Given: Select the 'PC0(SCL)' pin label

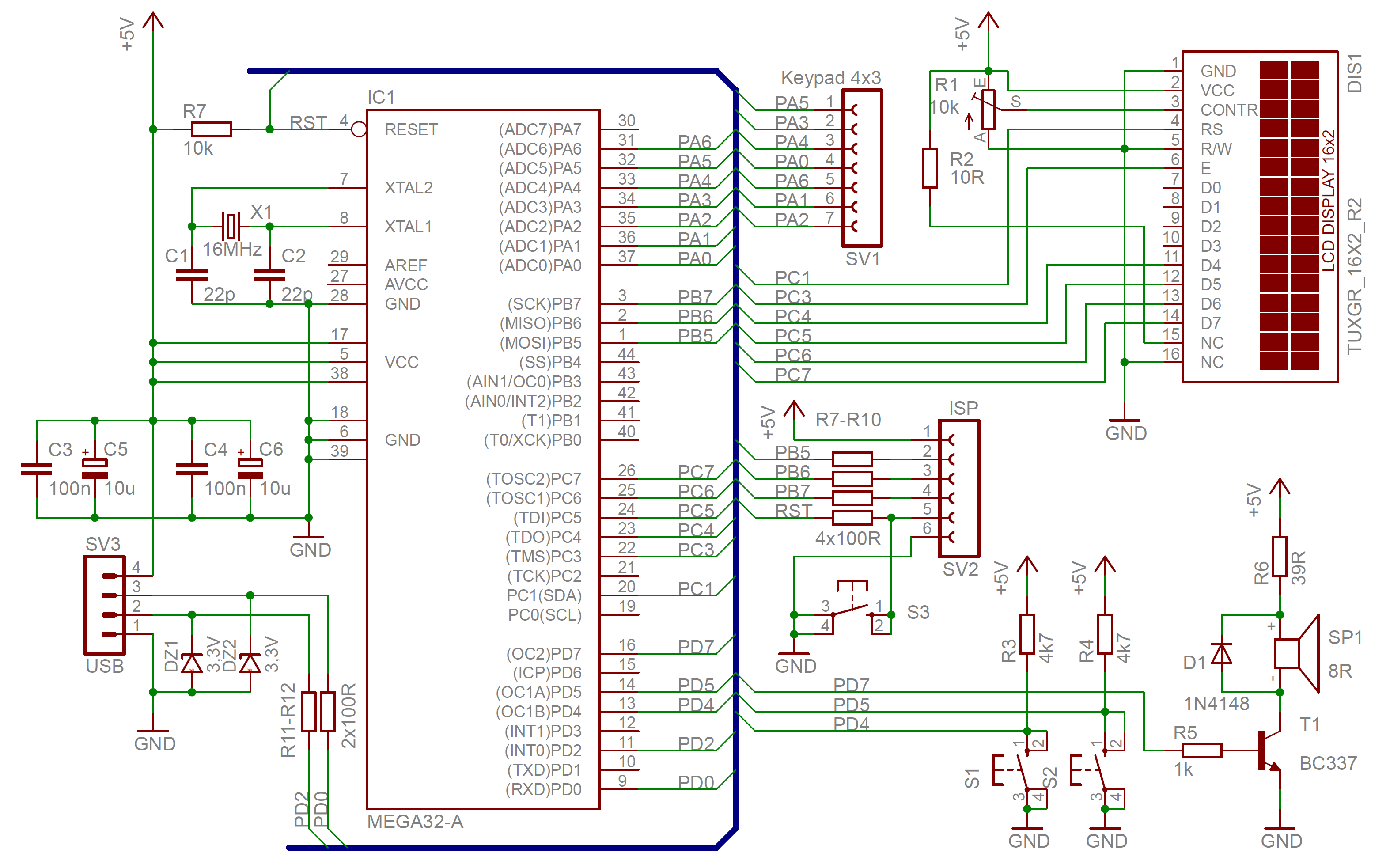Looking at the screenshot, I should pos(545,615).
